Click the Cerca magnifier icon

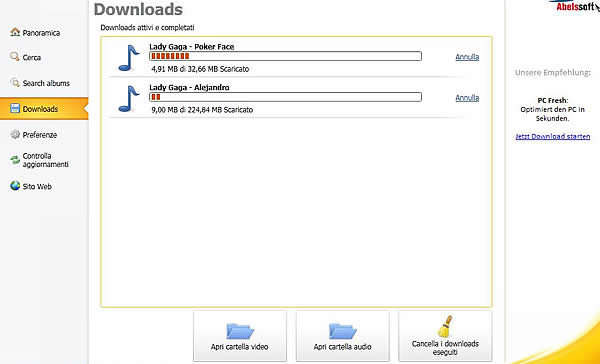tap(15, 57)
